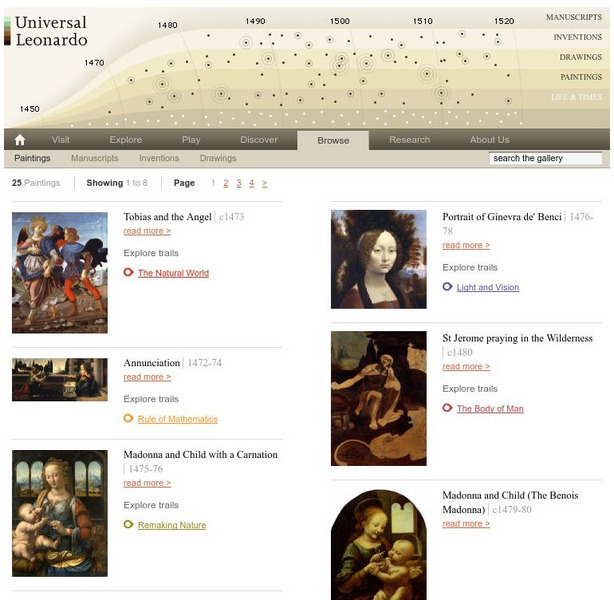The image size is (614, 600).
Task: Open the Browse tab
Action: click(333, 140)
